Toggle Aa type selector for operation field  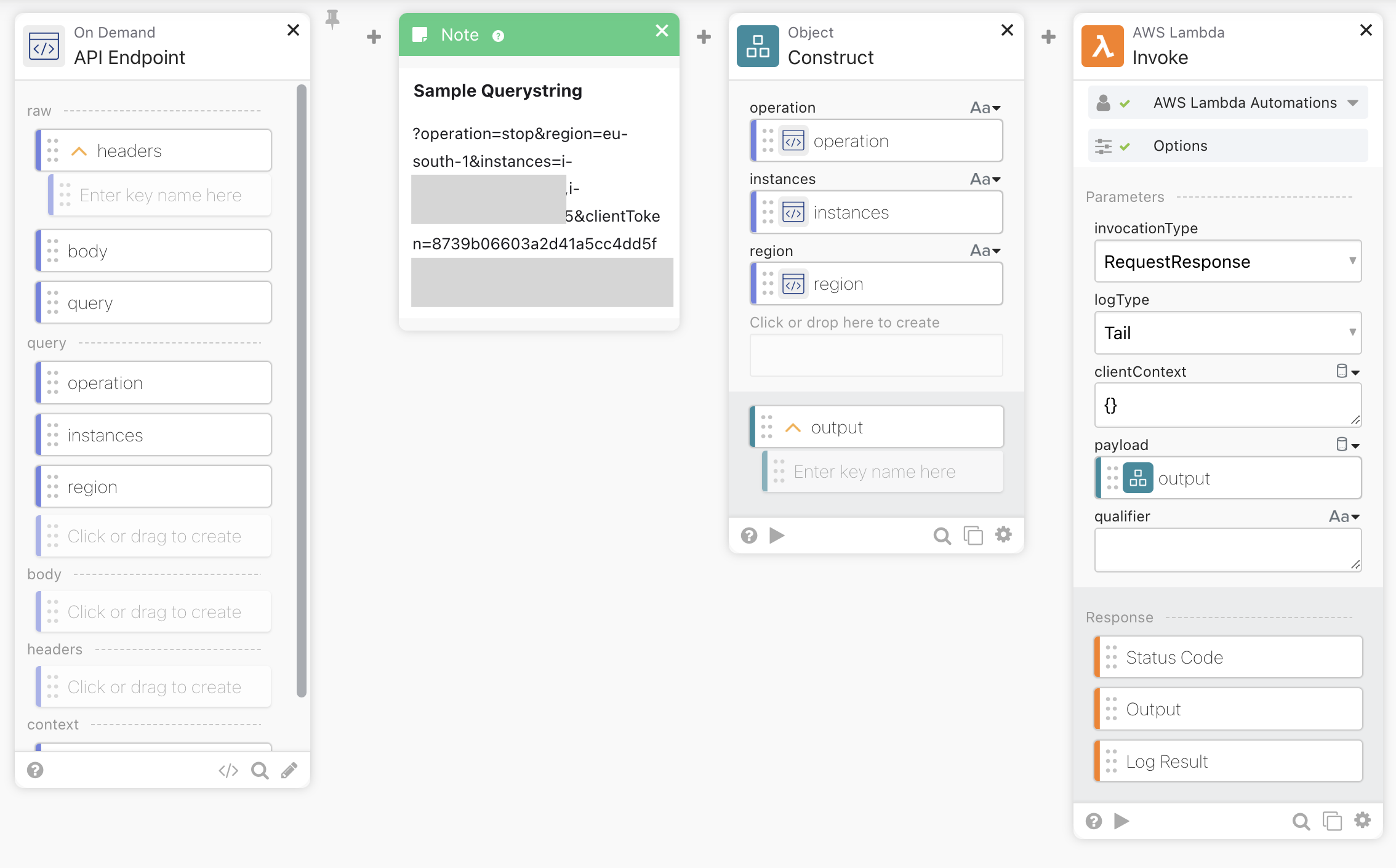[x=985, y=108]
